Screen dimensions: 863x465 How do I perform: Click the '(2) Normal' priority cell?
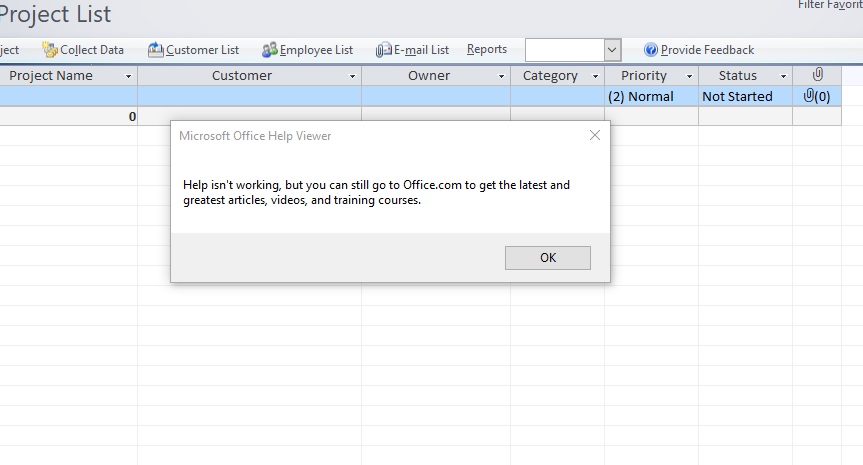coord(652,96)
